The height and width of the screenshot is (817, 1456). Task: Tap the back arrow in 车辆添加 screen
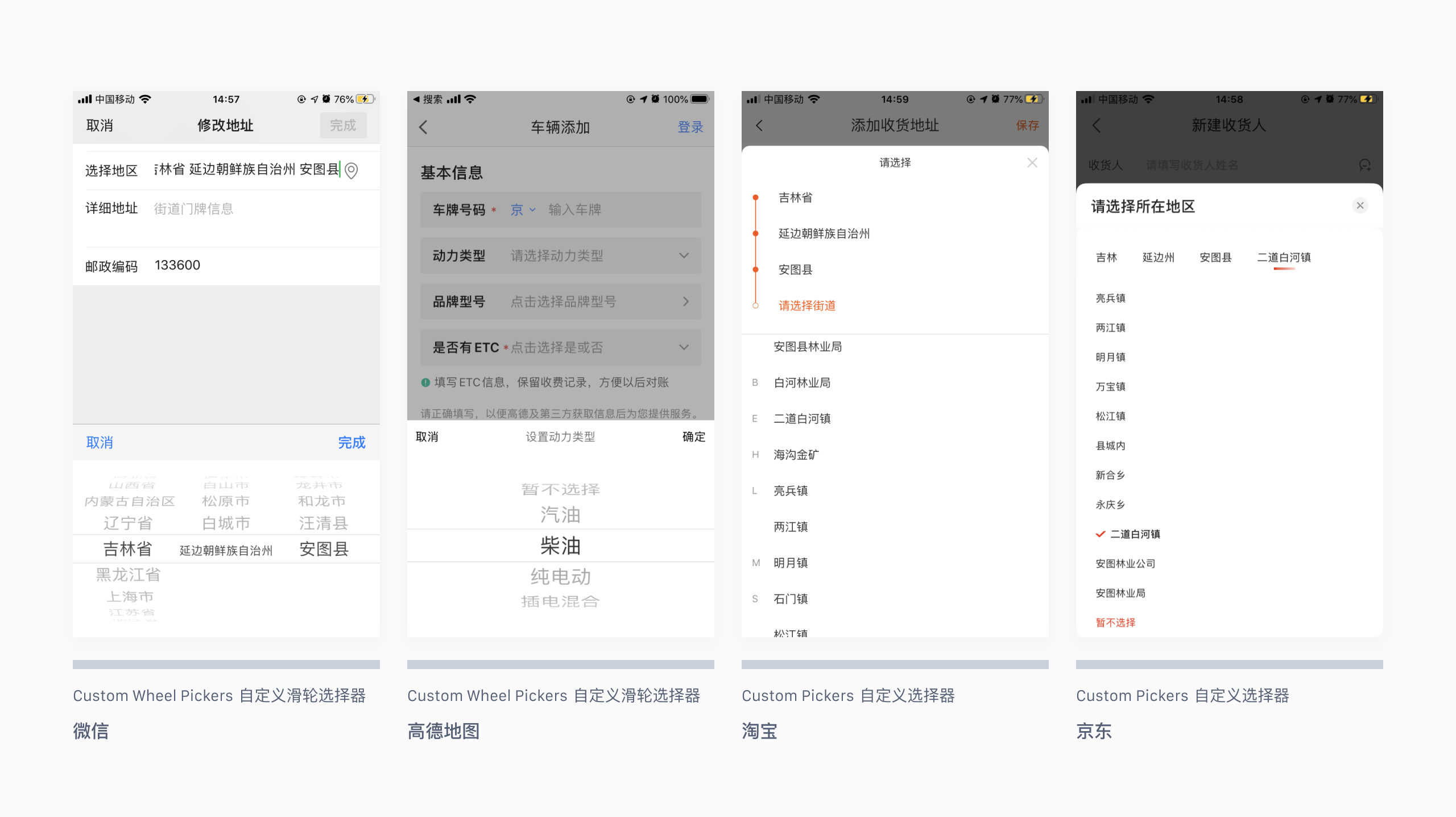tap(423, 127)
